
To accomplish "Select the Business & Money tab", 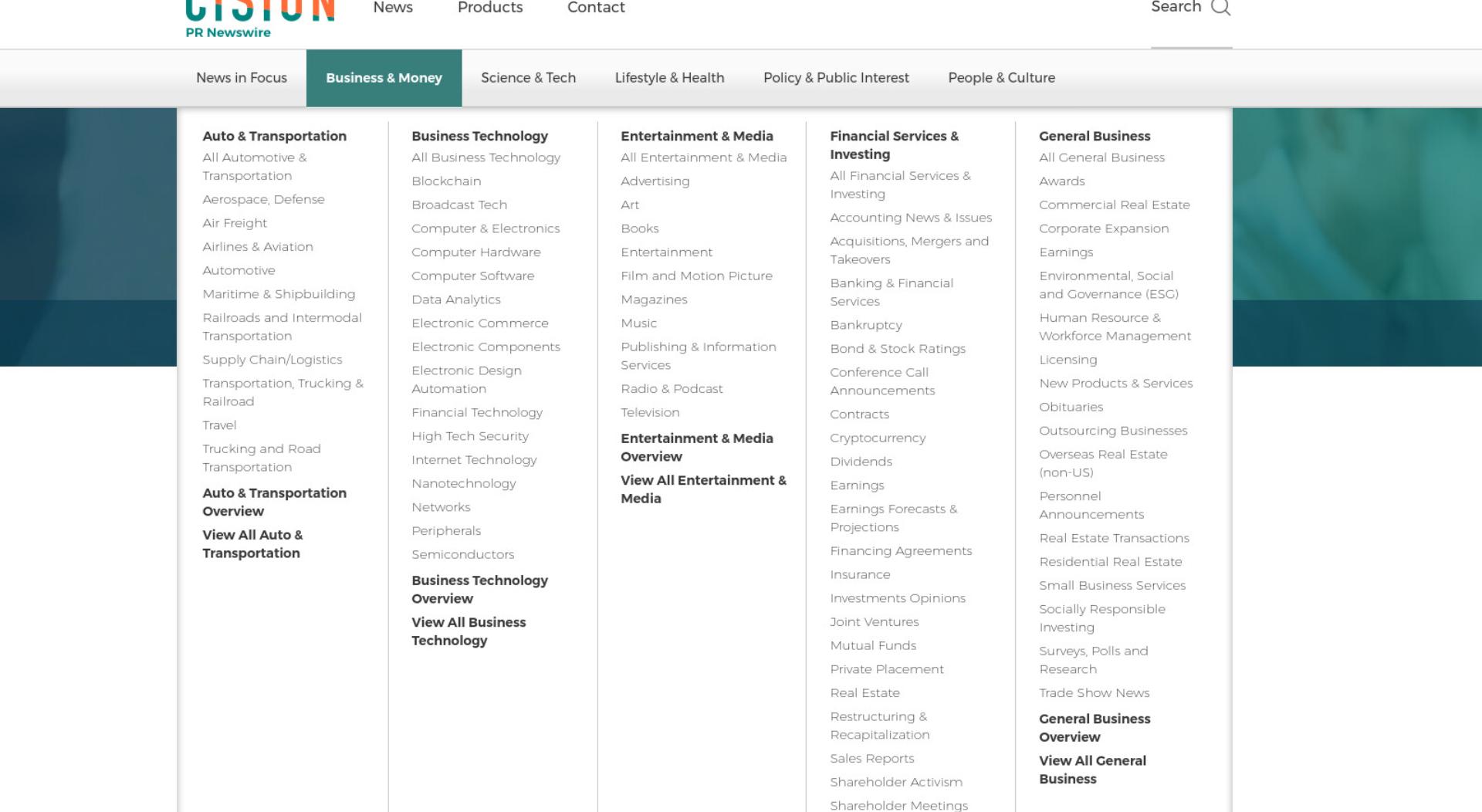I will click(x=384, y=78).
